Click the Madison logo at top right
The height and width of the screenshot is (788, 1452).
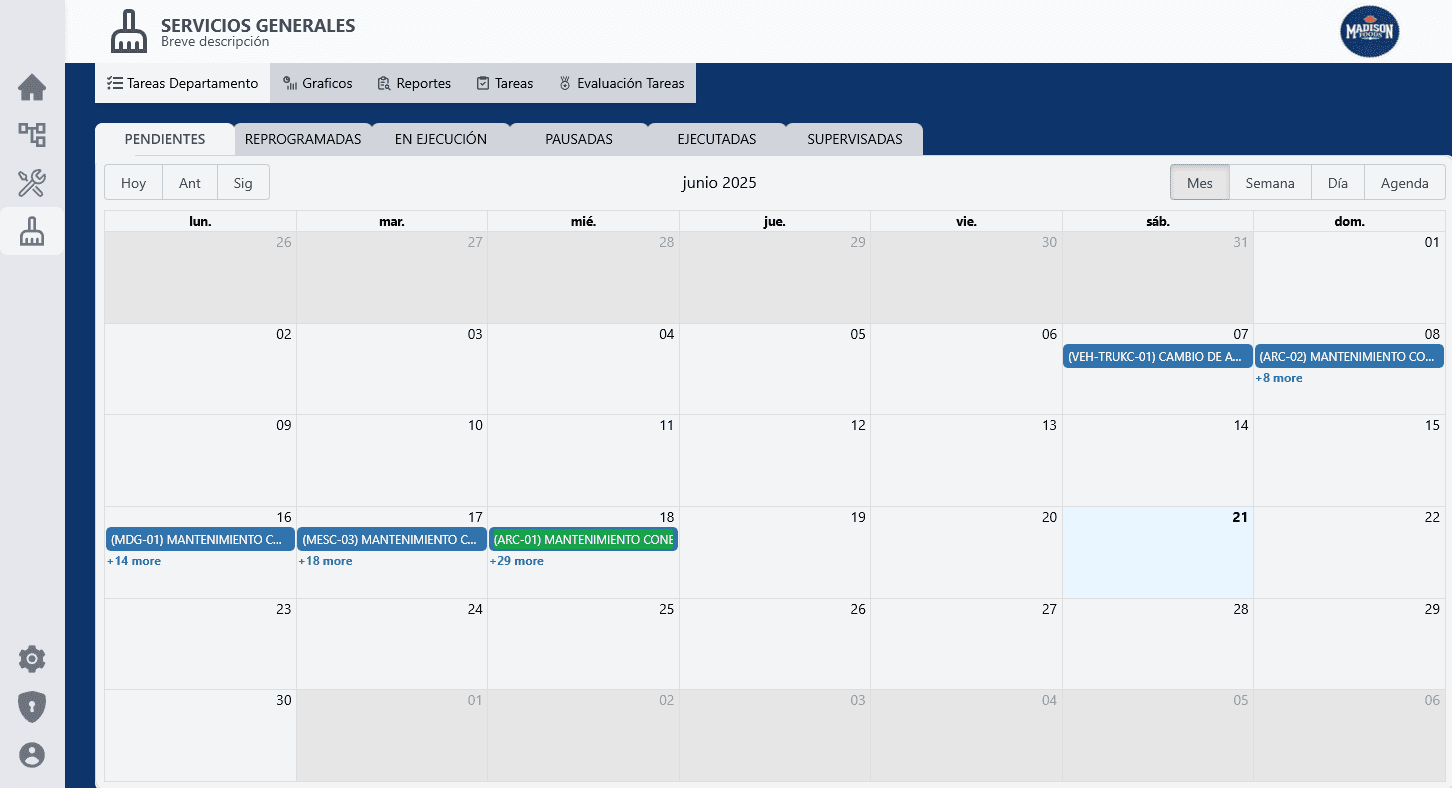click(1369, 31)
